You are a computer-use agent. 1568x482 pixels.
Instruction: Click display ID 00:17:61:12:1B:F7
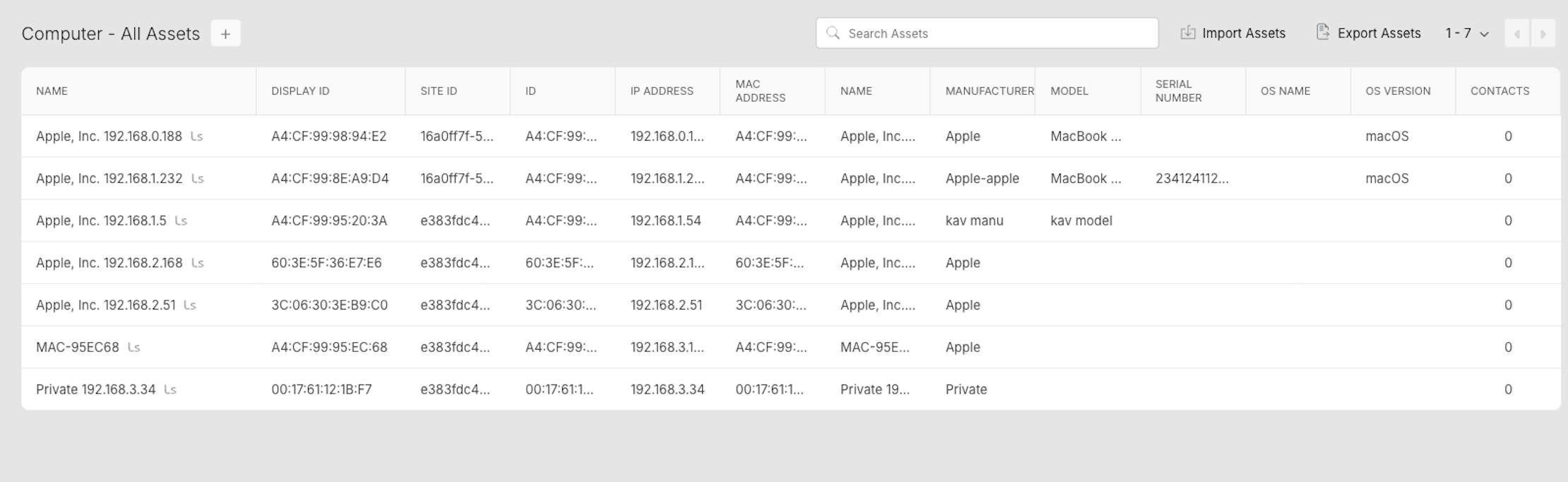[x=321, y=389]
